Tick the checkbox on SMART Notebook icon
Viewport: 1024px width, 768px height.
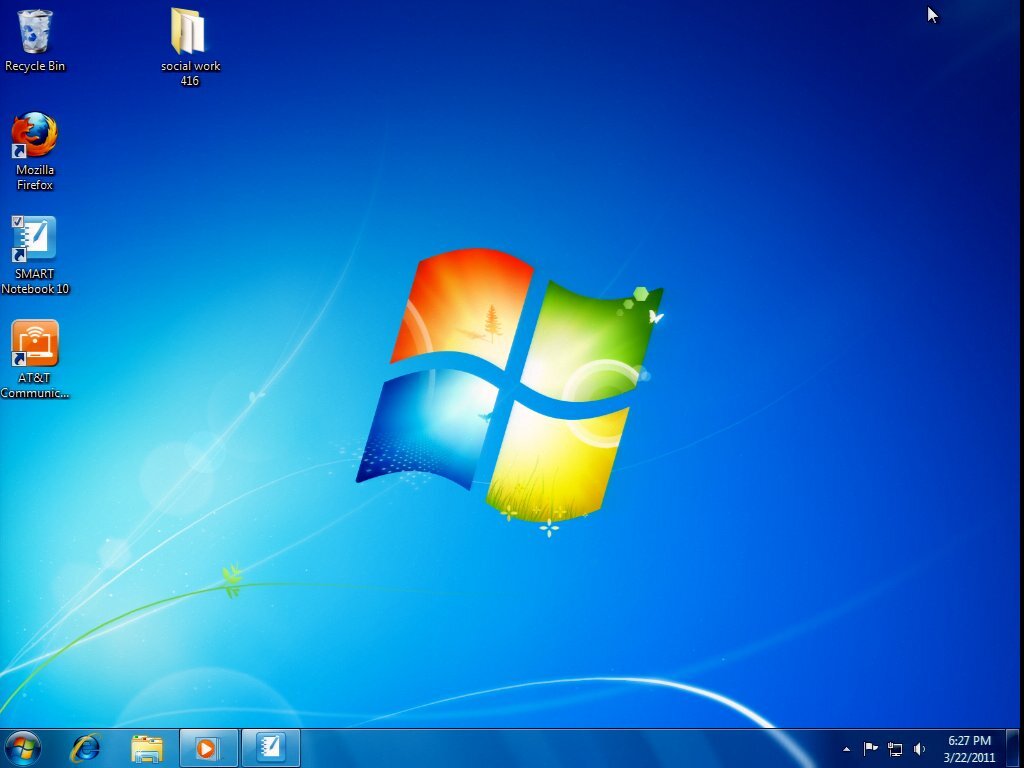click(x=18, y=221)
